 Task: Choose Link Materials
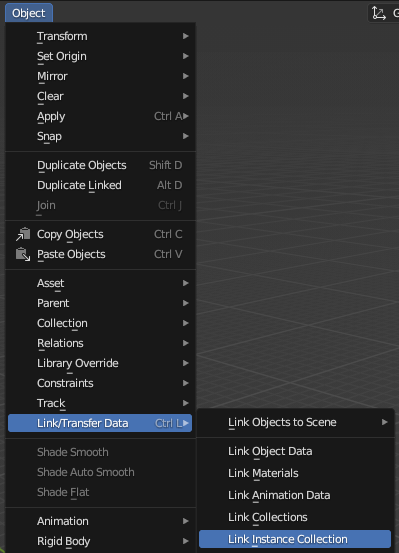[x=295, y=473]
